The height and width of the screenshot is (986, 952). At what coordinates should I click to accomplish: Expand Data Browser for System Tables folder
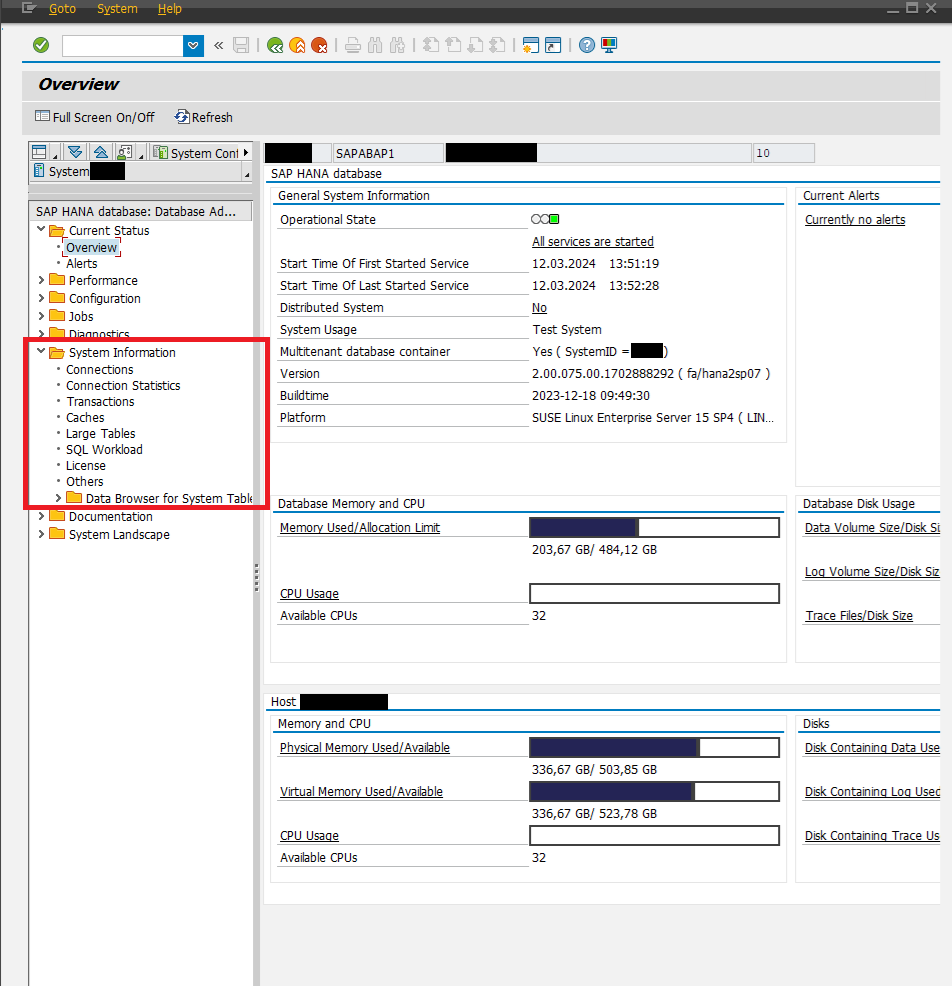(58, 498)
